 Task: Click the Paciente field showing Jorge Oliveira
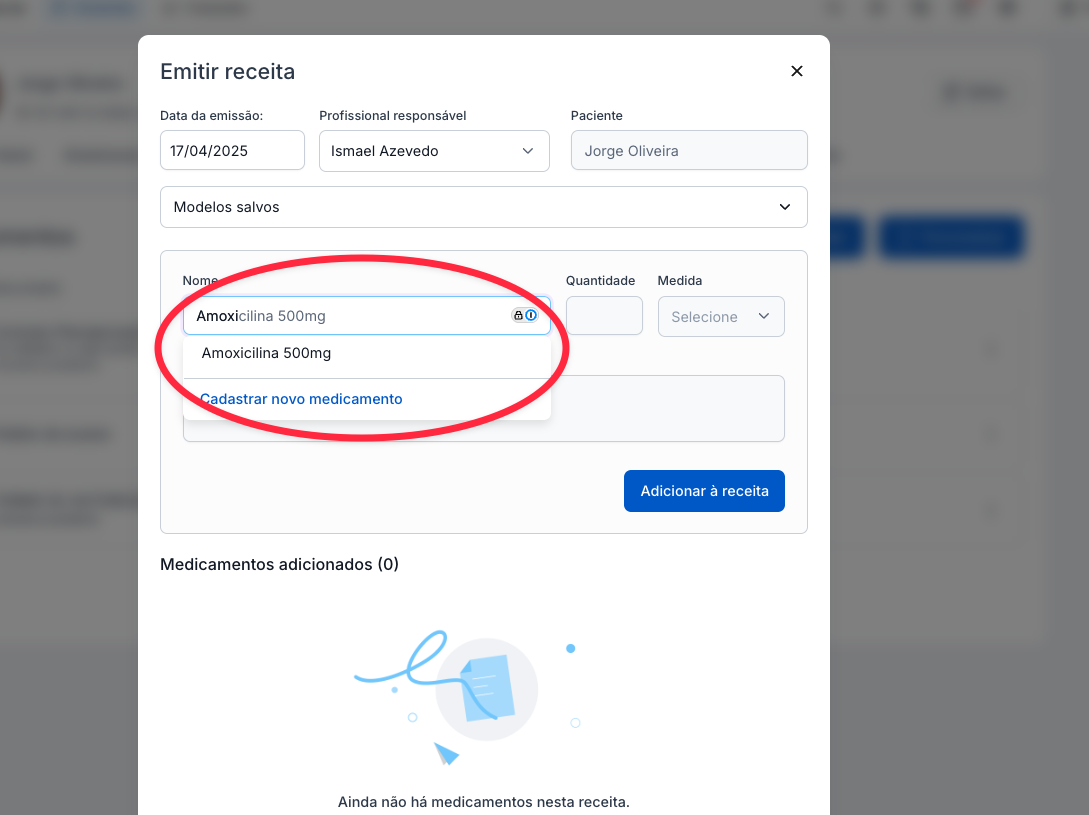click(688, 151)
